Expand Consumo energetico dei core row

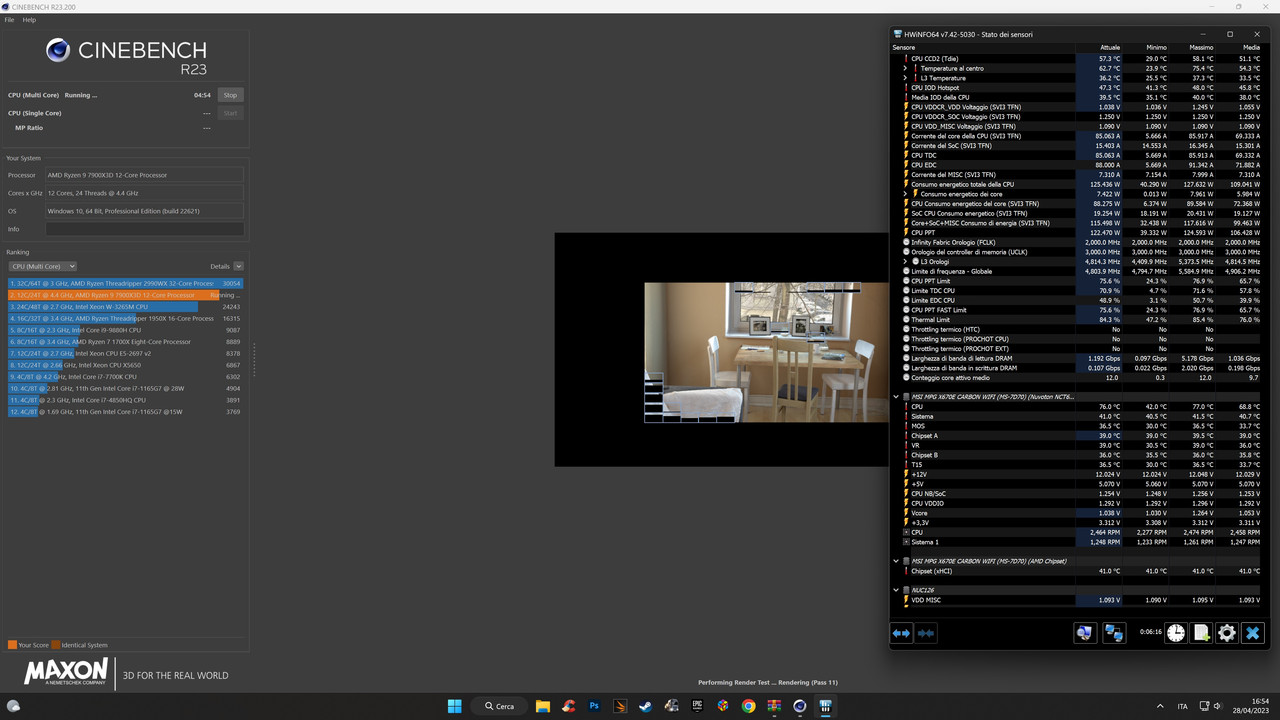[x=905, y=194]
